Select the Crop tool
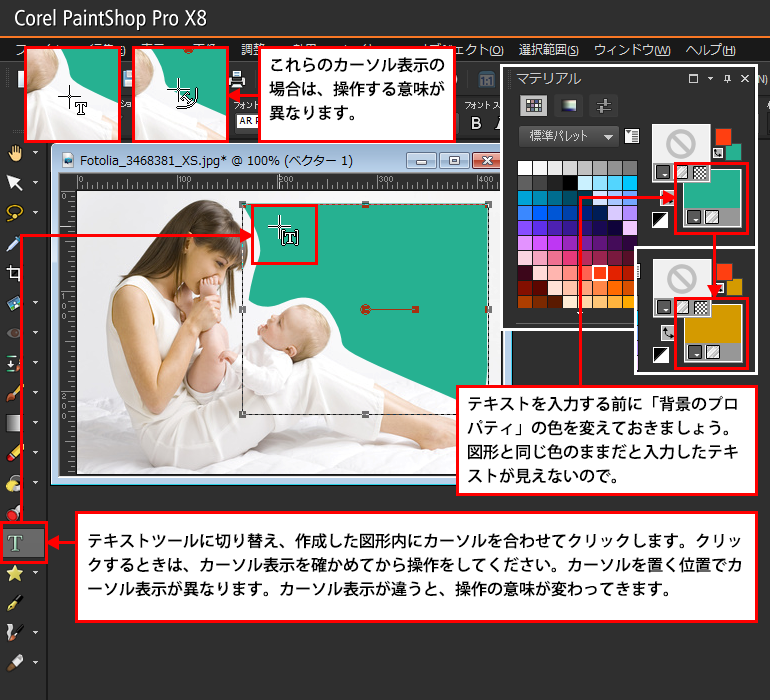 pyautogui.click(x=14, y=273)
